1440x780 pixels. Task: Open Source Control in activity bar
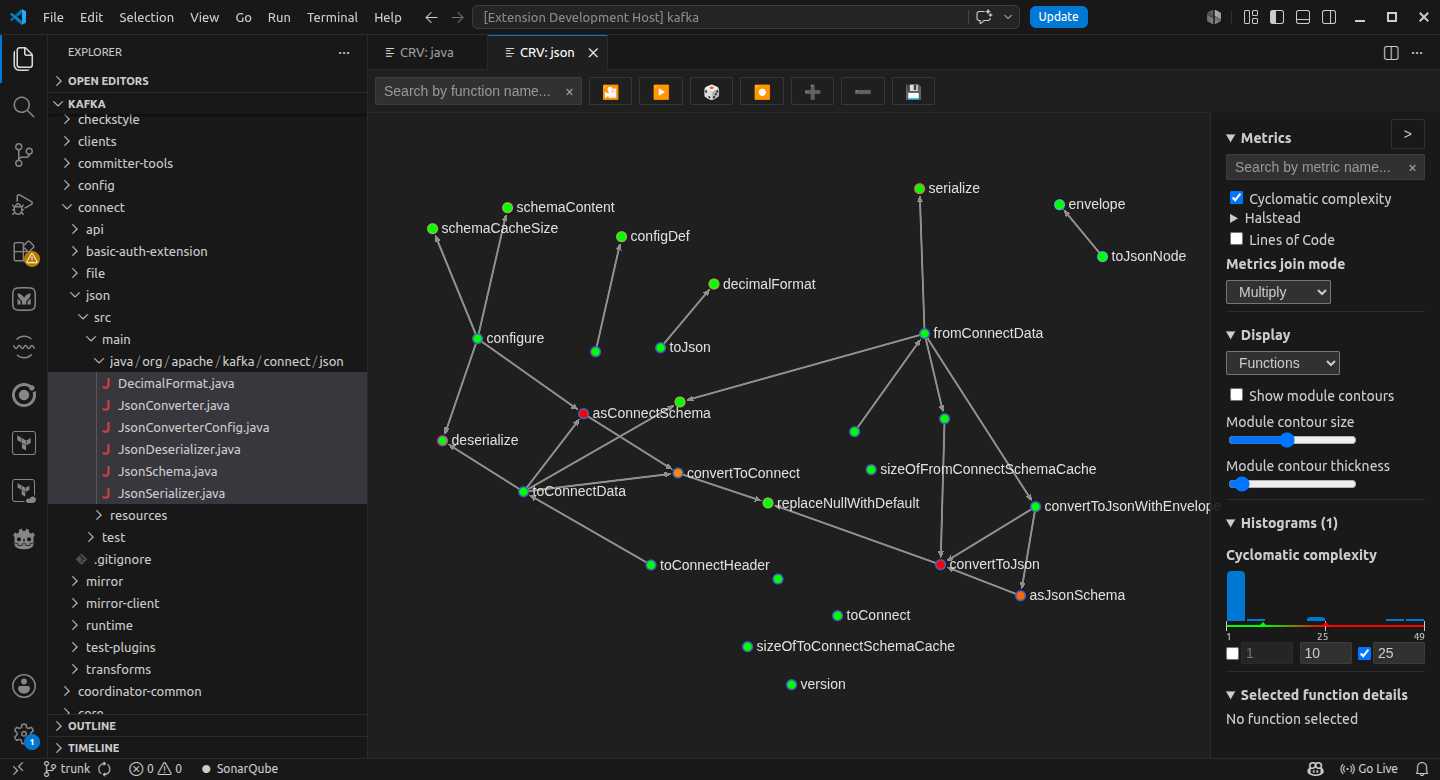tap(24, 154)
